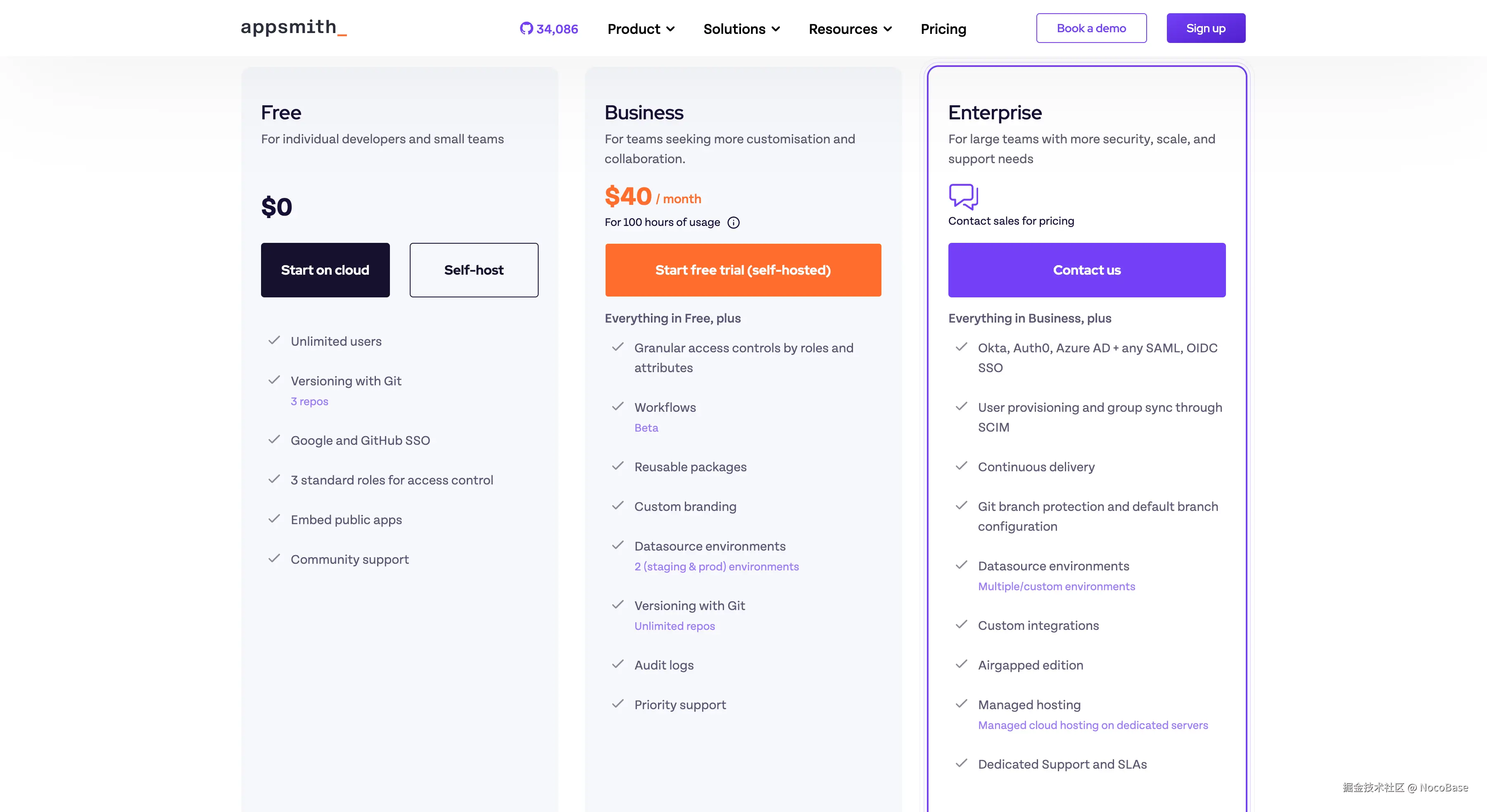Click the checkmark beside Audit logs
This screenshot has width=1487, height=812.
(618, 664)
